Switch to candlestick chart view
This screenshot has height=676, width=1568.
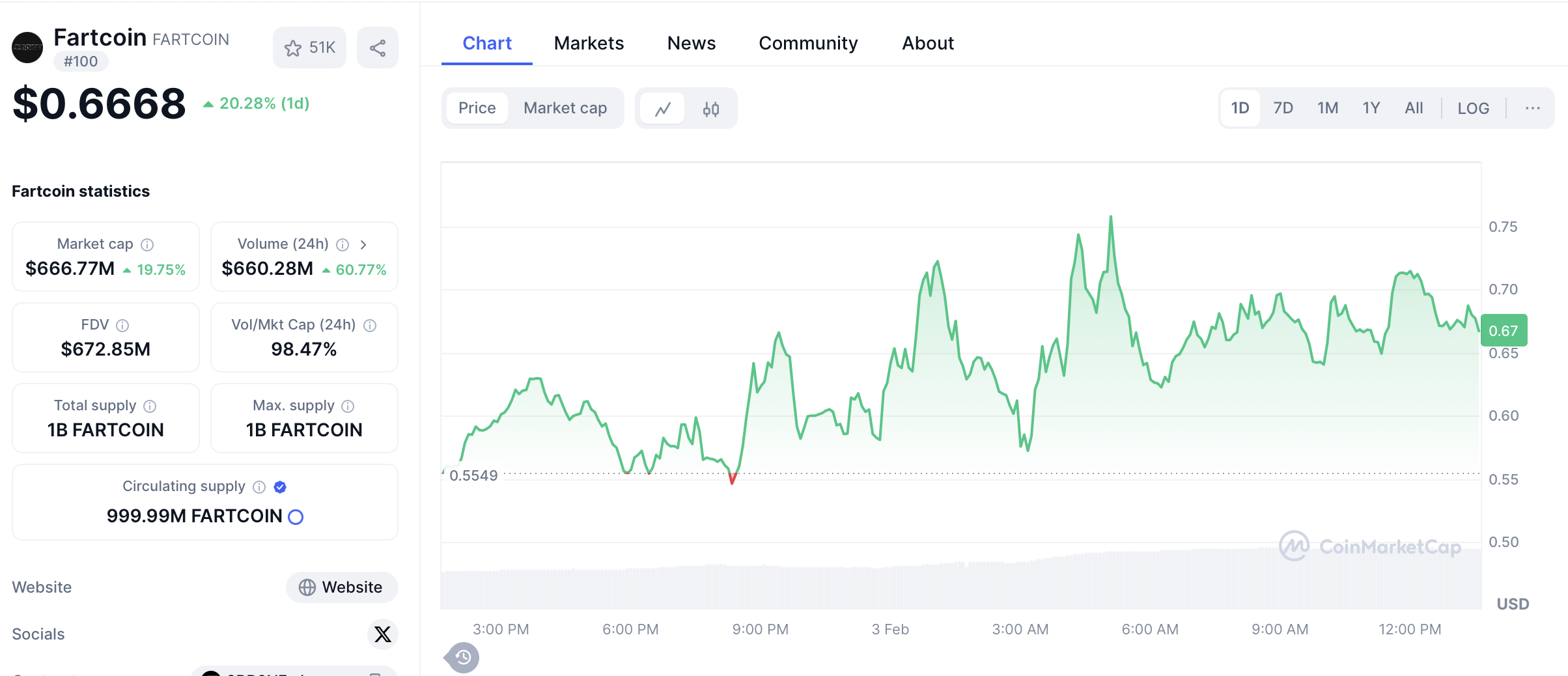(710, 109)
